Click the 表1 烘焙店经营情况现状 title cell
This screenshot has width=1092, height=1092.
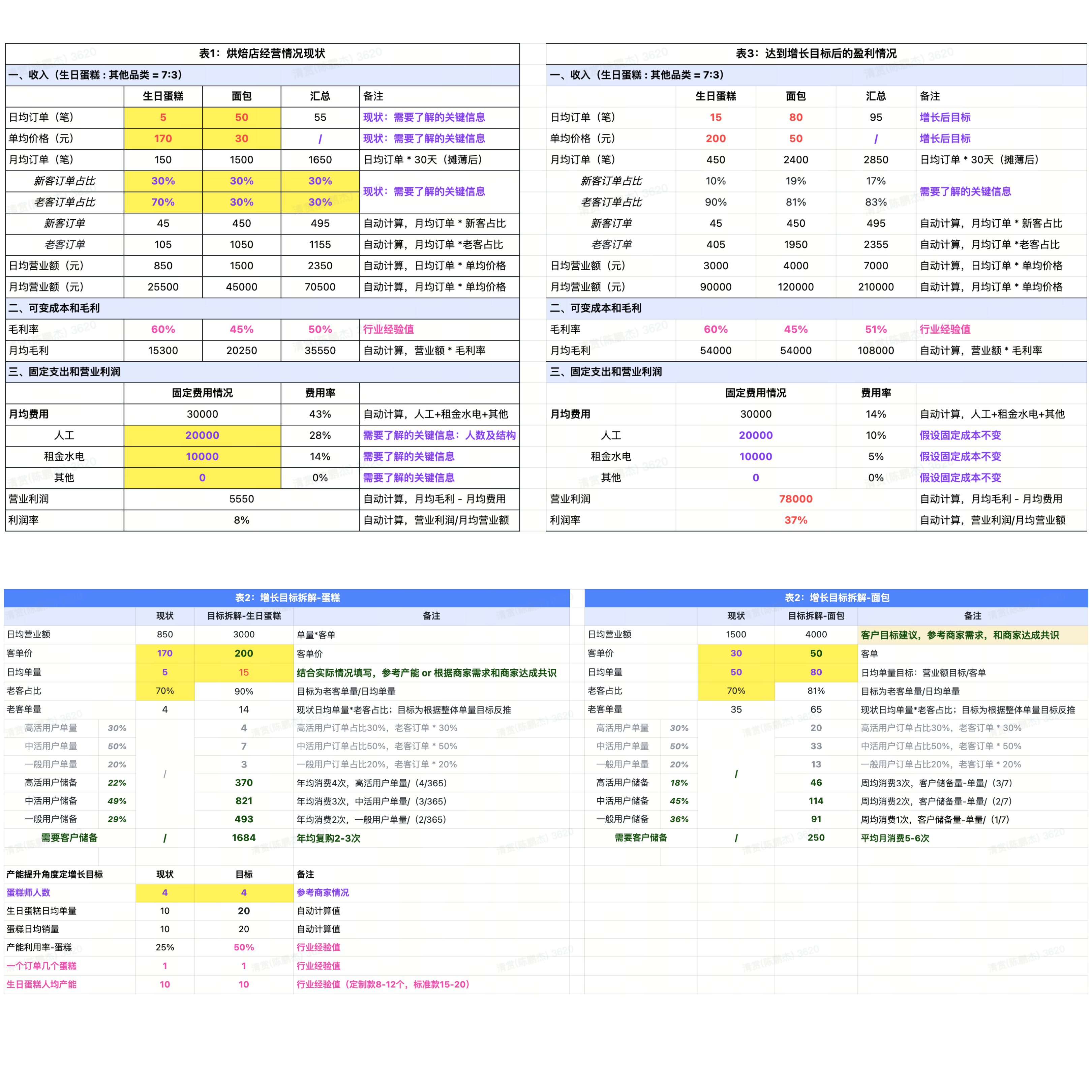coord(262,54)
